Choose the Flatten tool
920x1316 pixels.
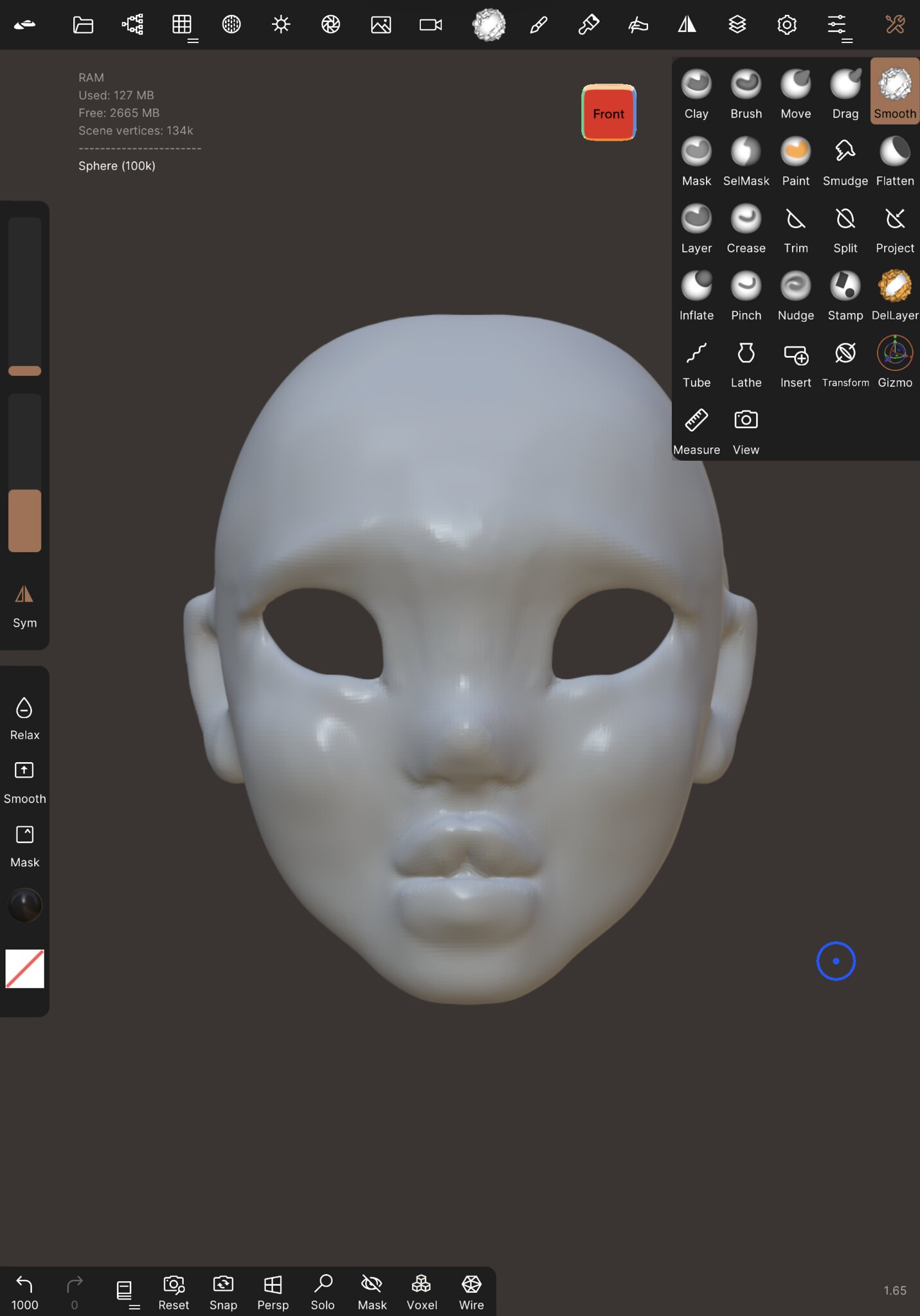click(x=895, y=162)
